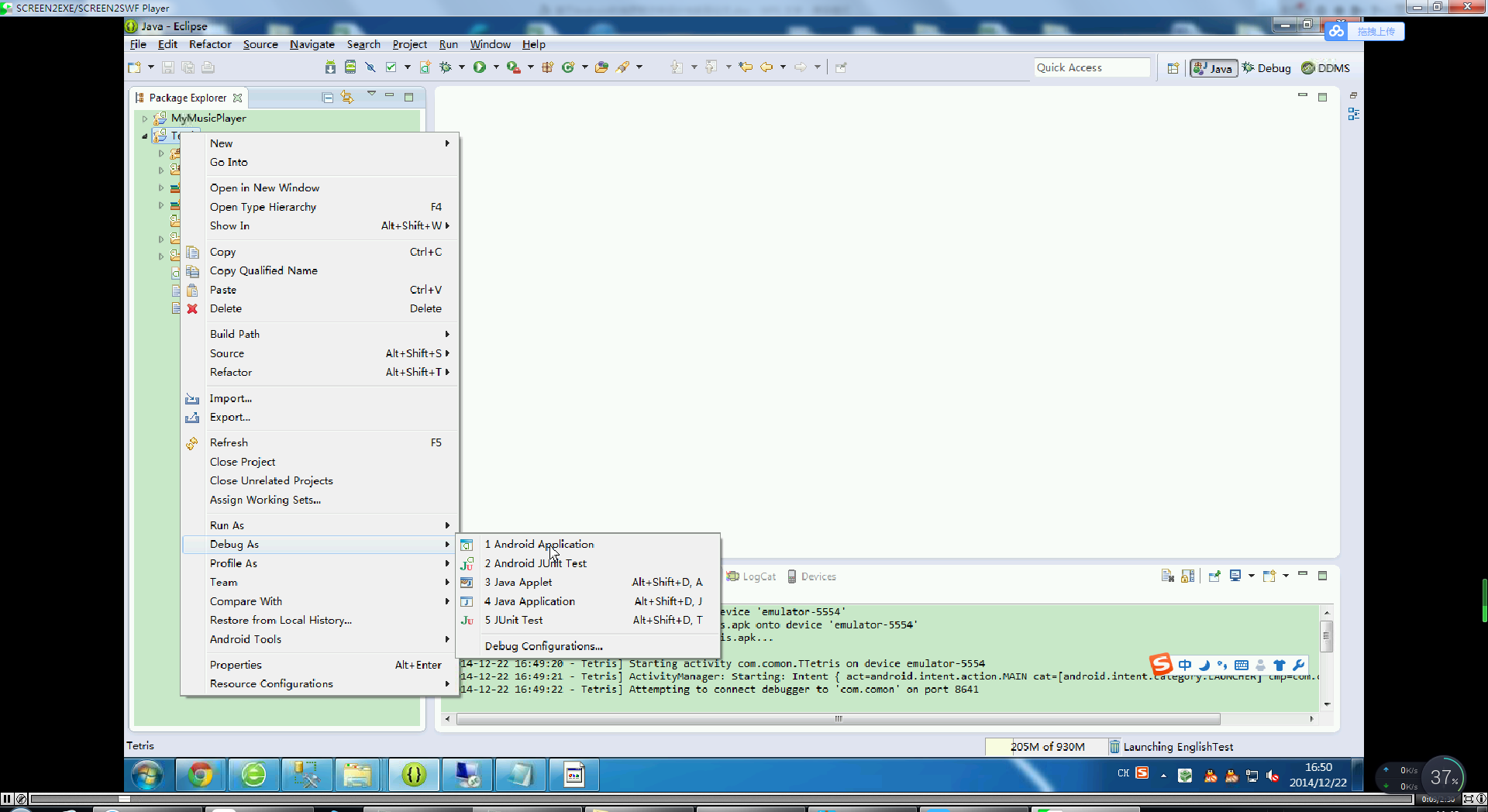
Task: Pause playback in SCREEN2SWF player
Action: 7,799
